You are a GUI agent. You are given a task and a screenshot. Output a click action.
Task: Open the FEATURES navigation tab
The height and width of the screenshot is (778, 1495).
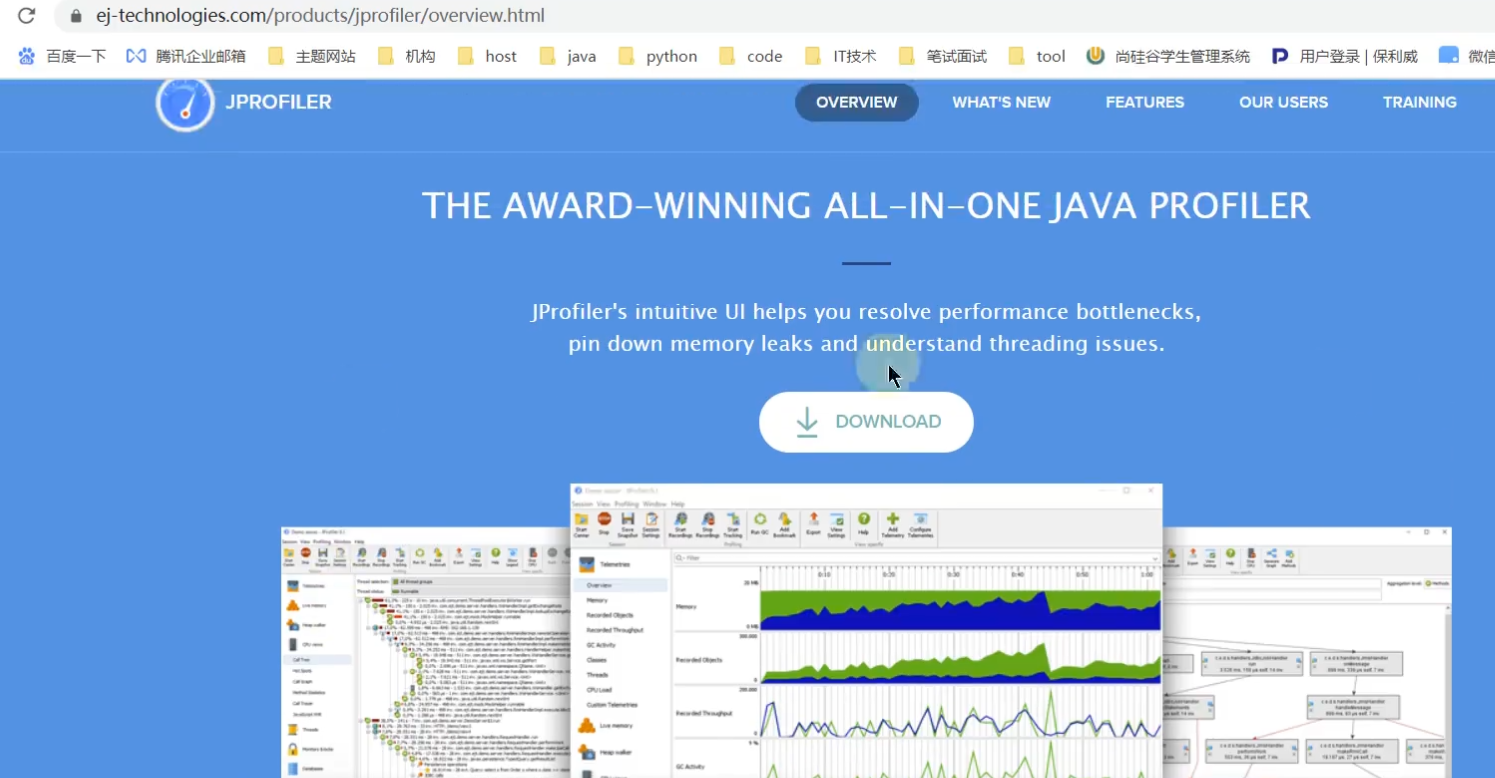click(1145, 102)
